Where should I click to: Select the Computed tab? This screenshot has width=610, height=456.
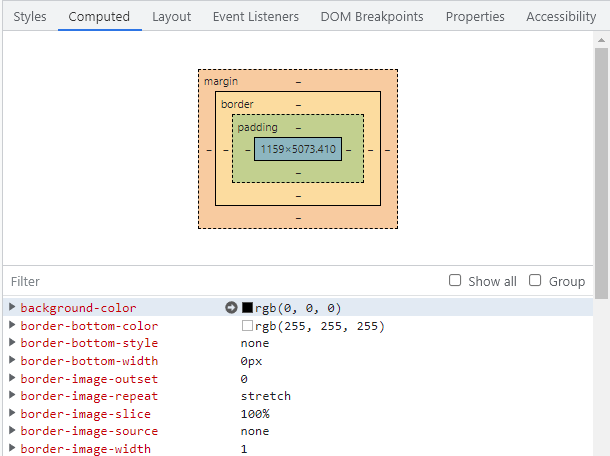coord(99,17)
